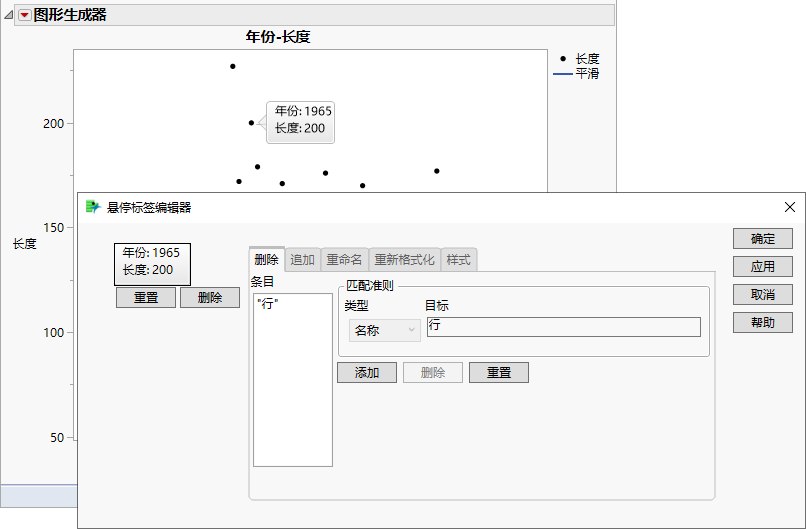The height and width of the screenshot is (529, 806).
Task: Close the 悬停标签编辑器 dialog
Action: click(790, 207)
